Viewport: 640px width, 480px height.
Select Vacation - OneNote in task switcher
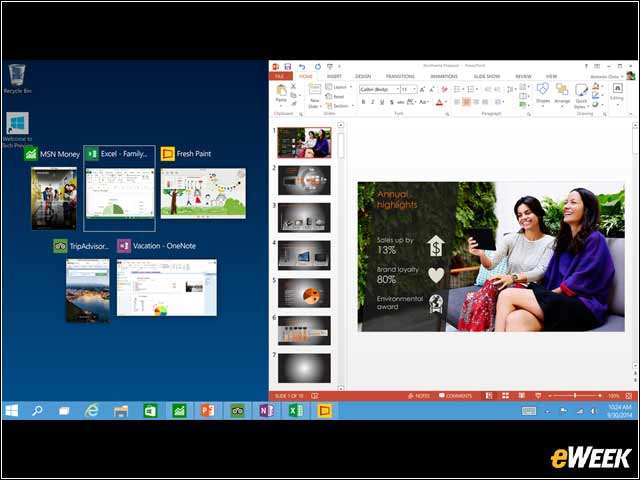click(x=167, y=287)
